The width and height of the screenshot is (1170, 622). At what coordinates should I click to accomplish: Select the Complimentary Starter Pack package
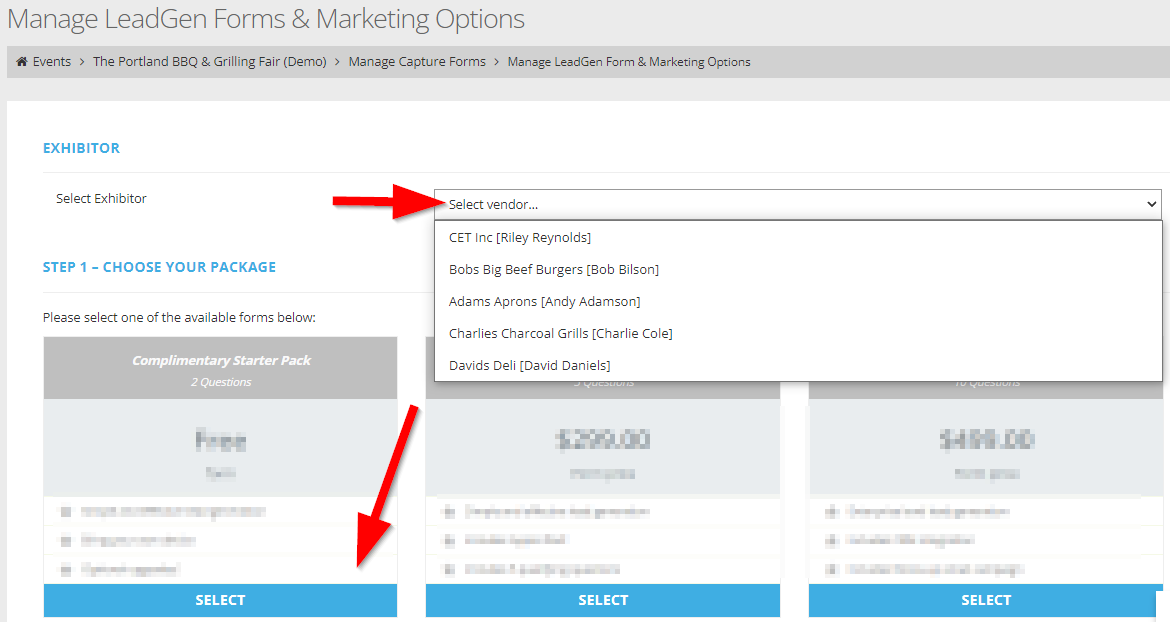(x=220, y=600)
